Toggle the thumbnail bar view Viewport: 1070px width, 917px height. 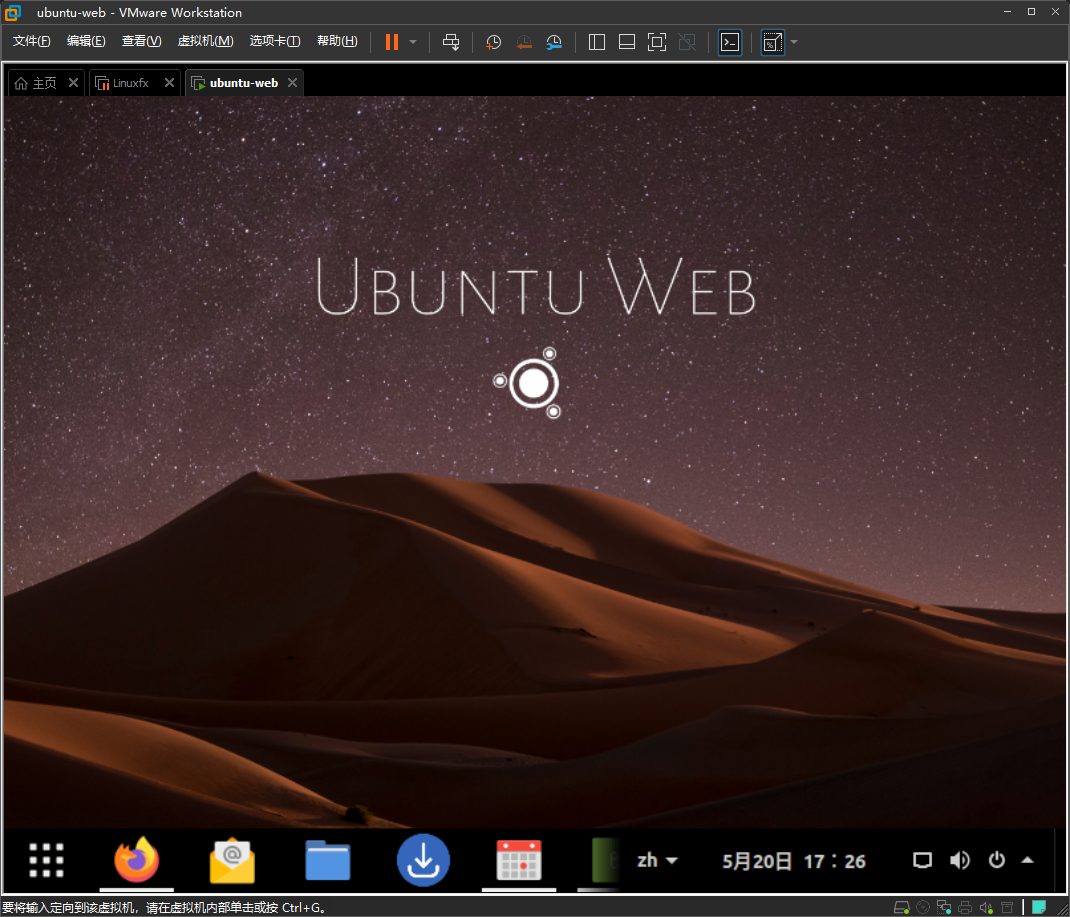[627, 42]
